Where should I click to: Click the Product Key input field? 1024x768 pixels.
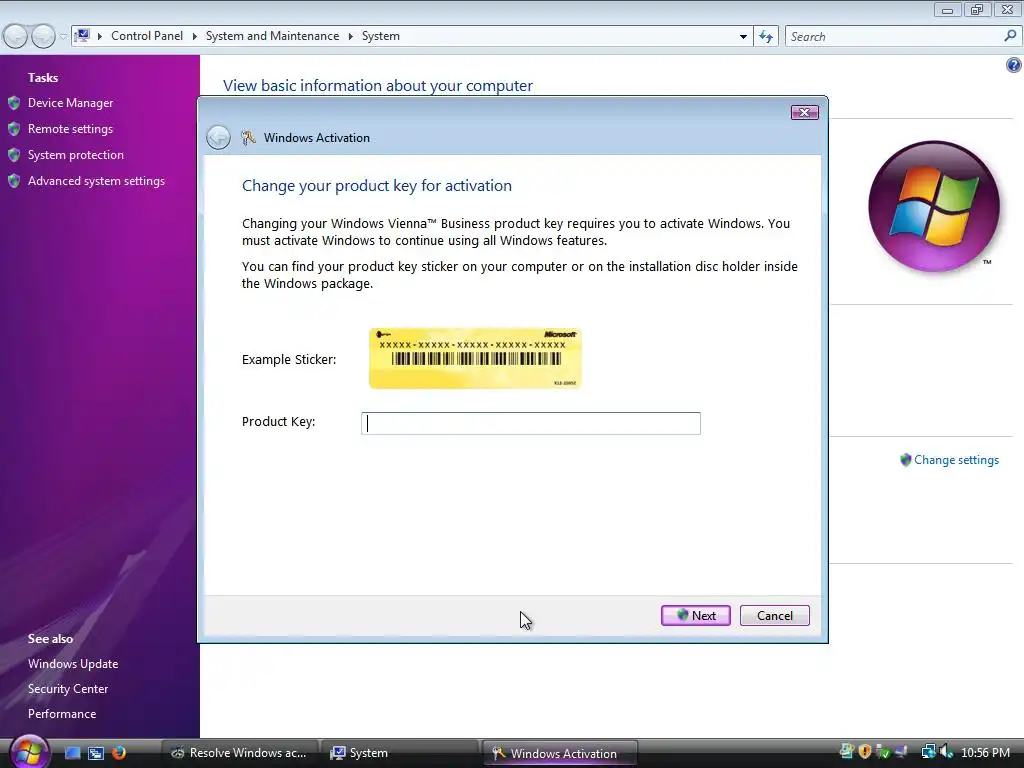pos(531,423)
